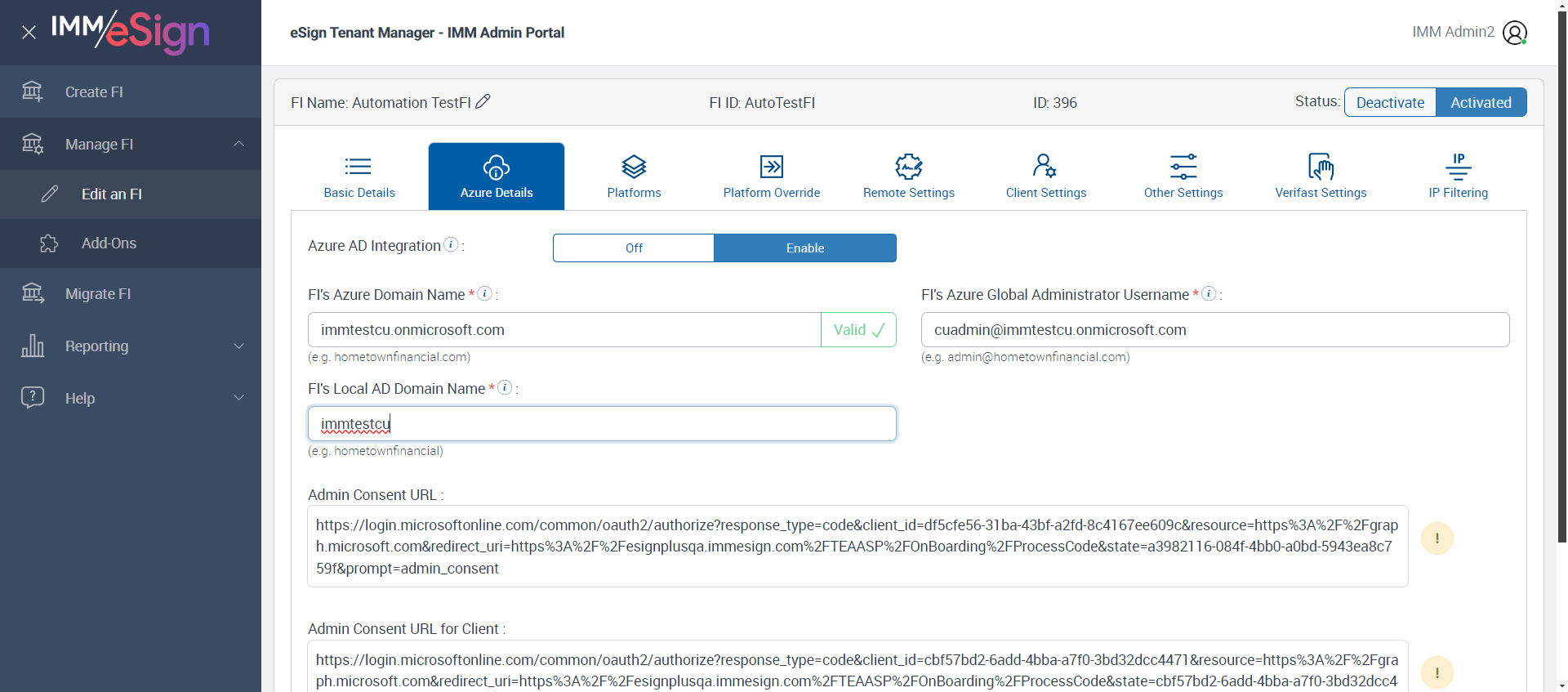Click the Verifast Settings hand icon
The width and height of the screenshot is (1568, 692).
click(x=1321, y=167)
